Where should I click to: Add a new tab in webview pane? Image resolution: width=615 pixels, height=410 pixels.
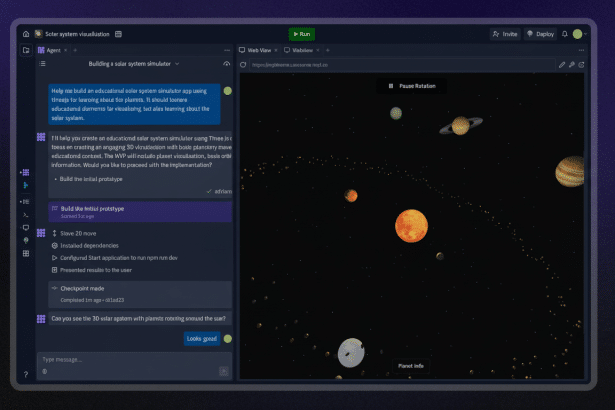328,50
